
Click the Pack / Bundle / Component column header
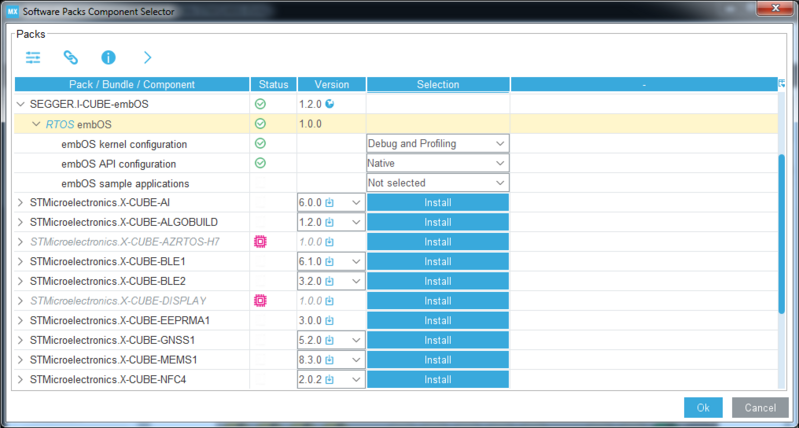click(x=132, y=85)
